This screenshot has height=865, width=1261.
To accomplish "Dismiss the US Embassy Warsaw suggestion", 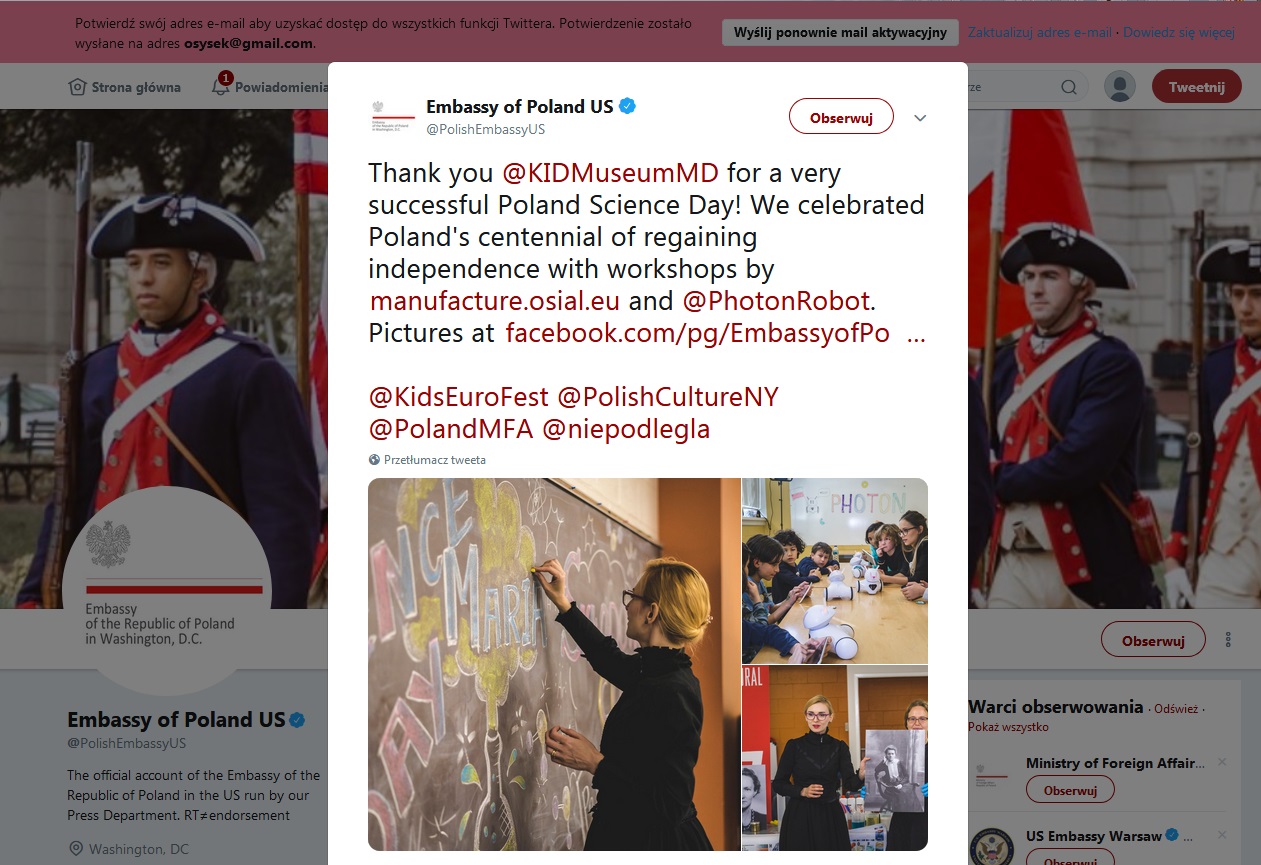I will (1222, 835).
